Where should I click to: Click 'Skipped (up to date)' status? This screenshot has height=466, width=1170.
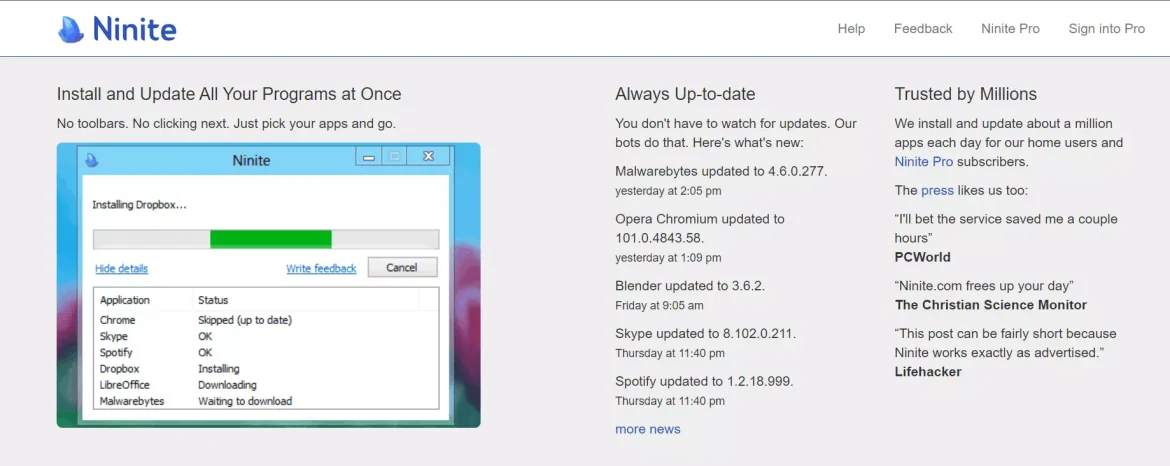tap(245, 320)
